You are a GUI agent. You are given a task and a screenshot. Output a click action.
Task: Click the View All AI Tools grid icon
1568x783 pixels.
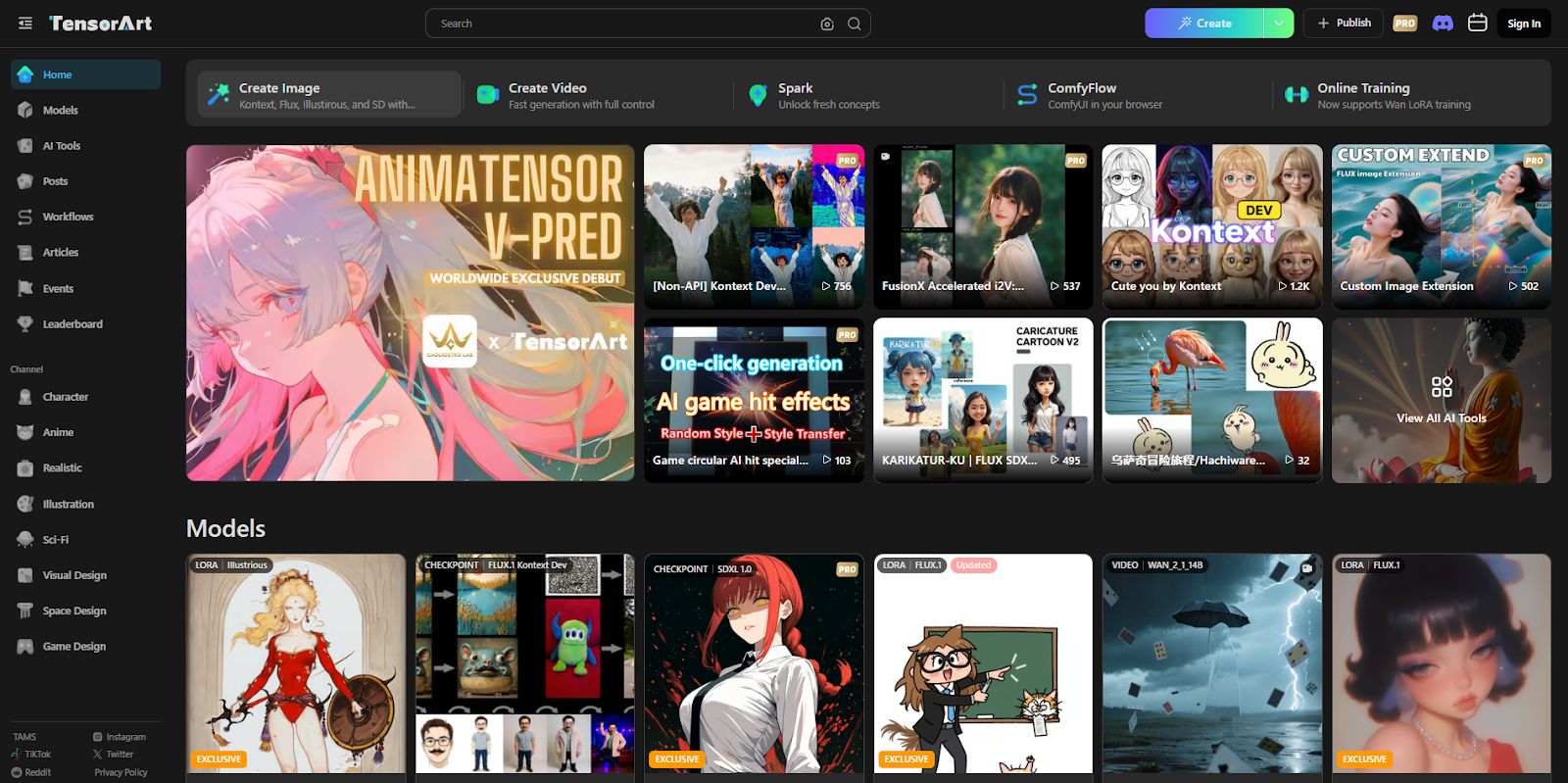1442,386
